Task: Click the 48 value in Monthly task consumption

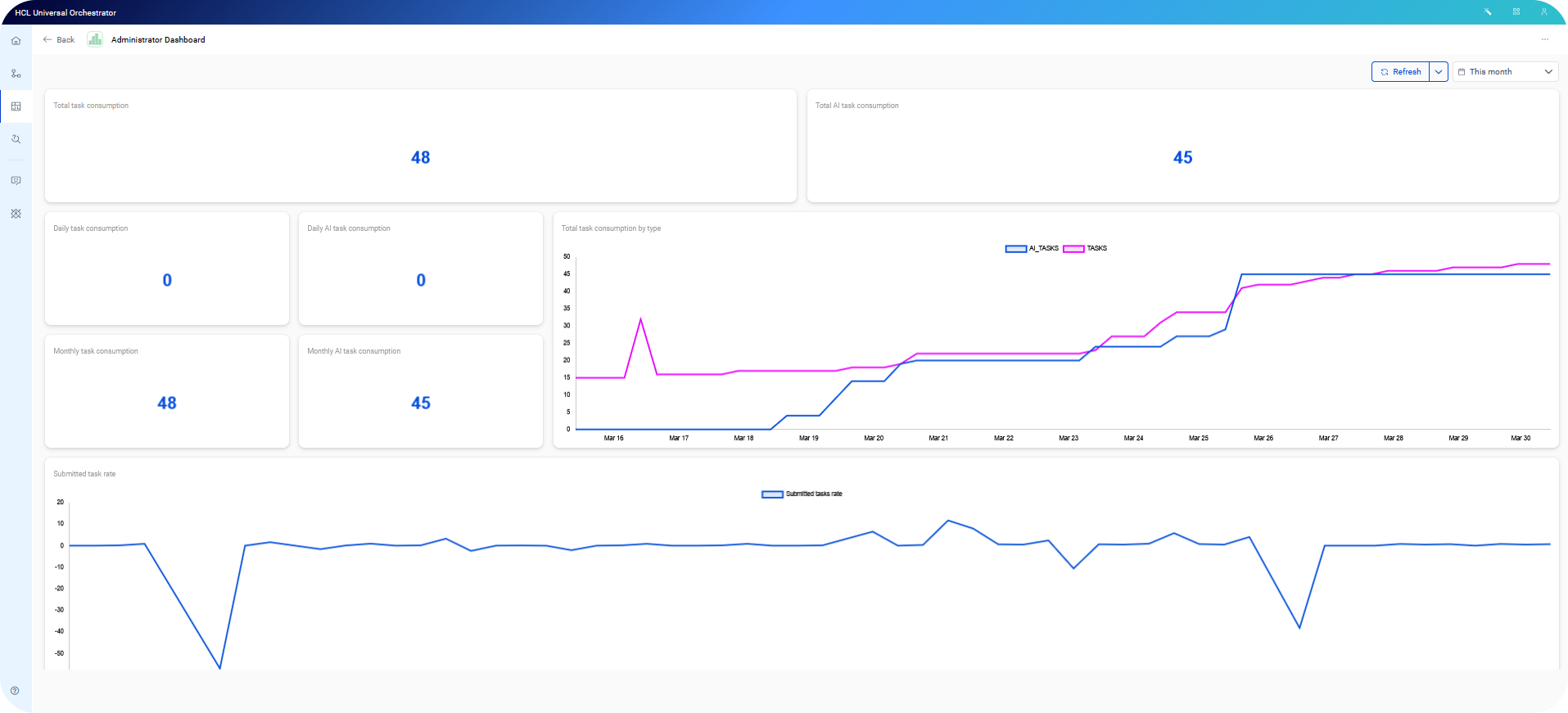Action: click(167, 403)
